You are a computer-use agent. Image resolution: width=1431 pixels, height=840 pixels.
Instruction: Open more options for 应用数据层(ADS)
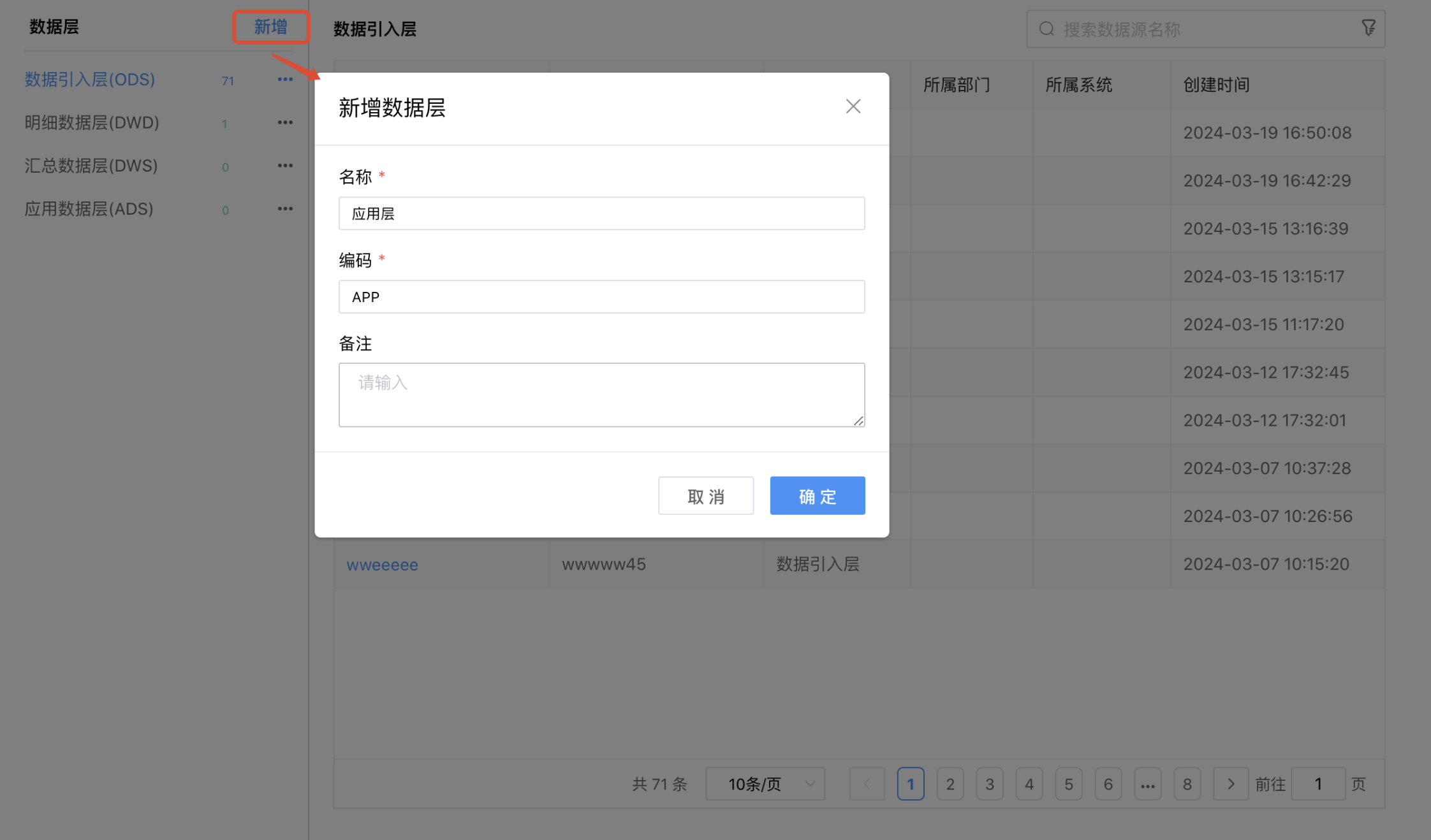[285, 209]
